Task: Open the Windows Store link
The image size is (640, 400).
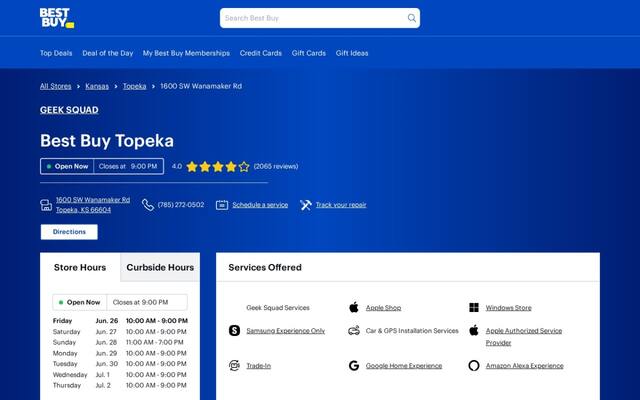Action: pos(509,308)
